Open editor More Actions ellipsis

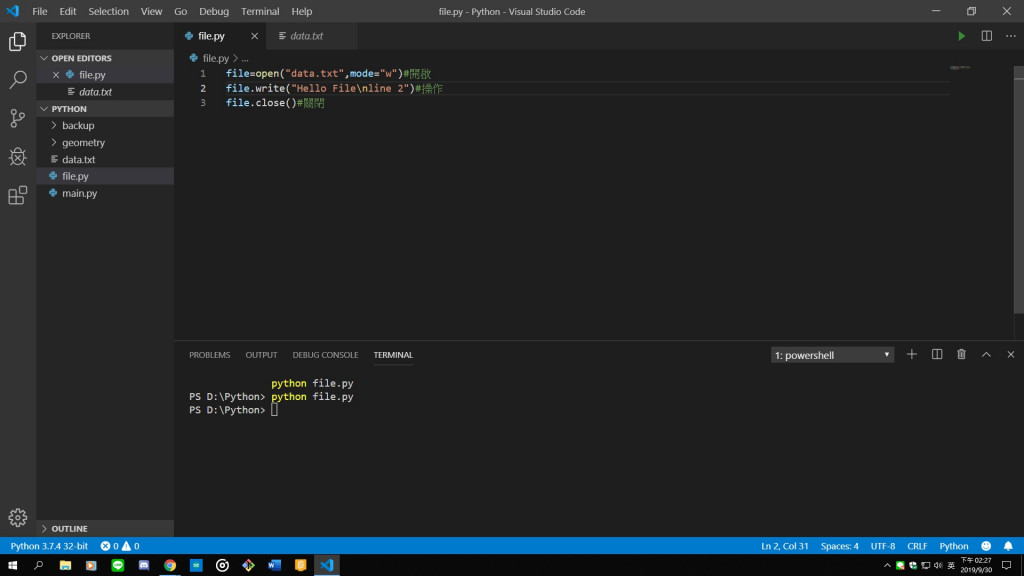[x=1010, y=36]
